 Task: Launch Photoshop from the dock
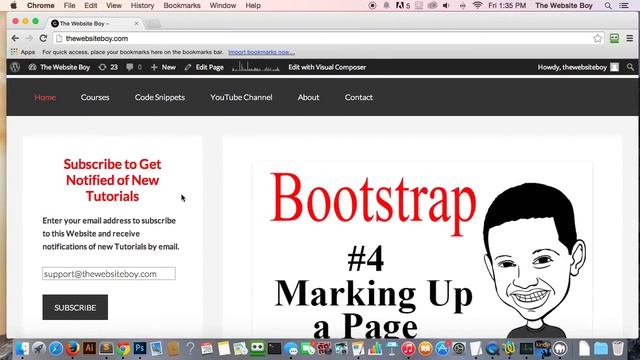click(140, 348)
